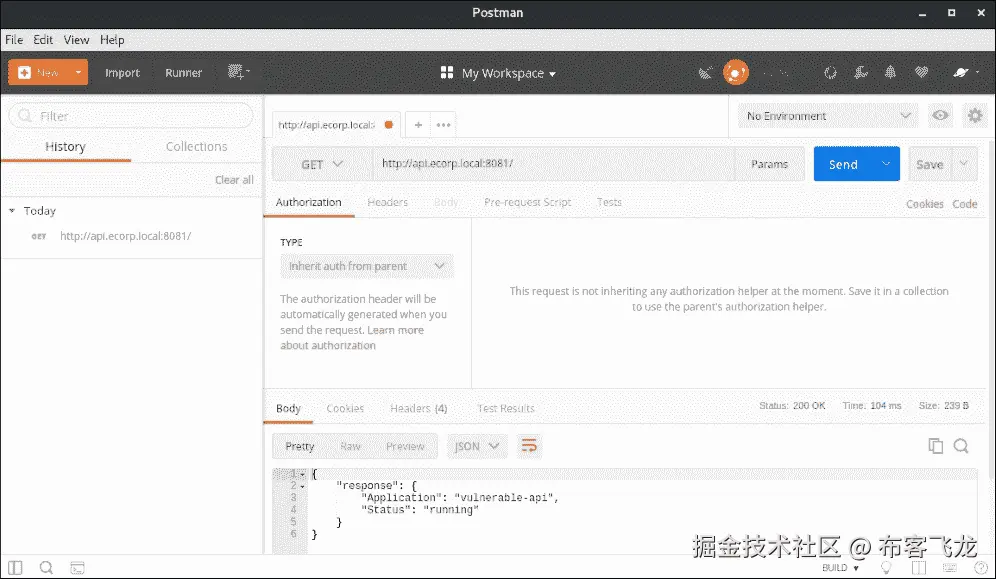996x579 pixels.
Task: Open the JSON format dropdown
Action: (476, 446)
